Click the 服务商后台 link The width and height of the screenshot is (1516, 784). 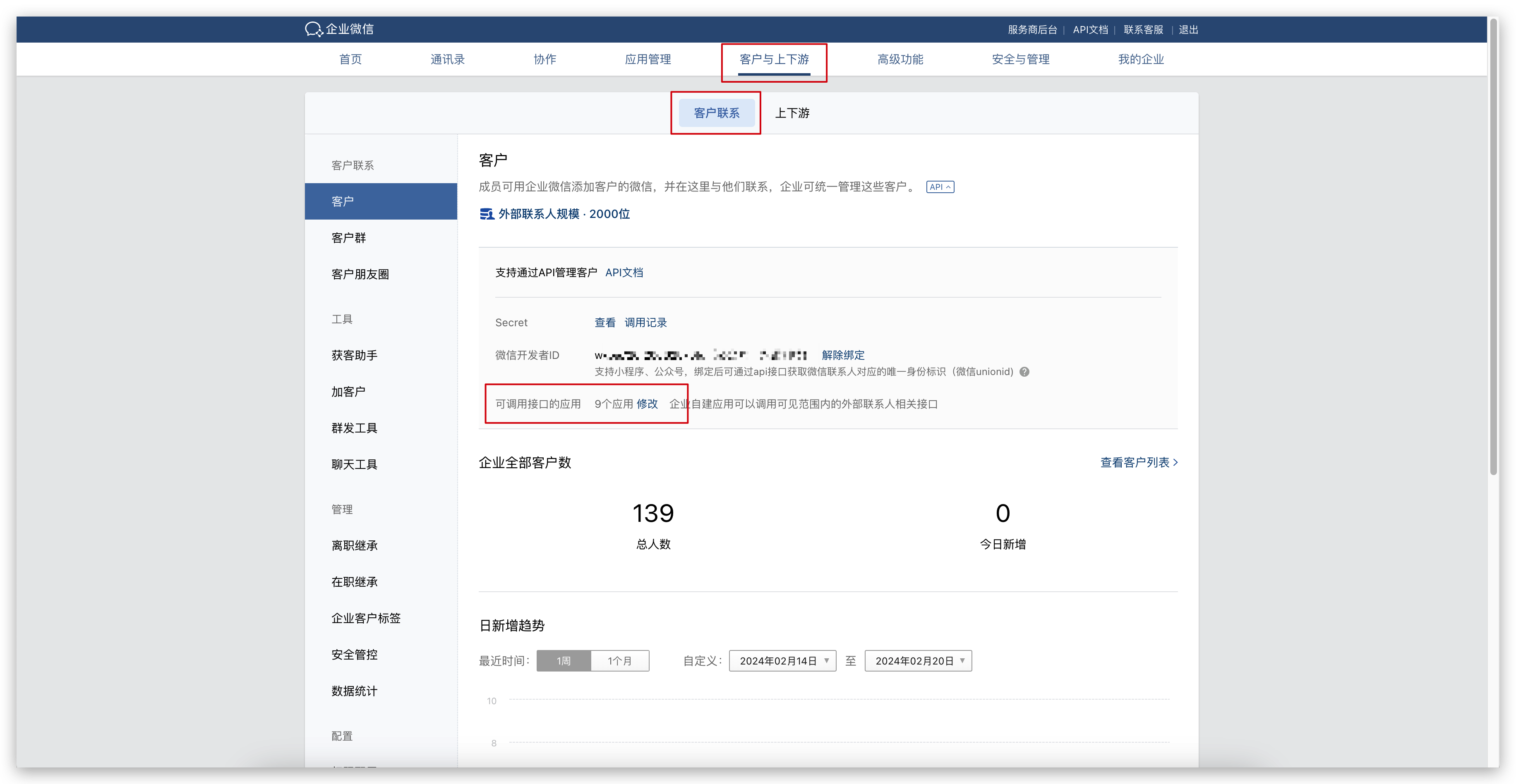1032,30
